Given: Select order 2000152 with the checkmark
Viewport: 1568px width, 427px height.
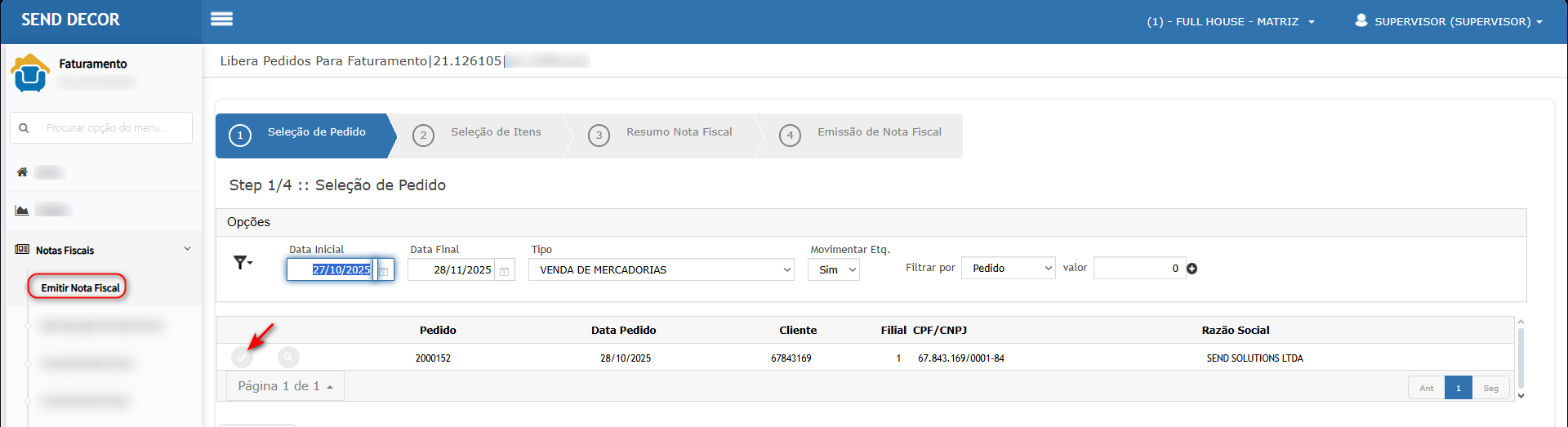Looking at the screenshot, I should click(x=242, y=358).
